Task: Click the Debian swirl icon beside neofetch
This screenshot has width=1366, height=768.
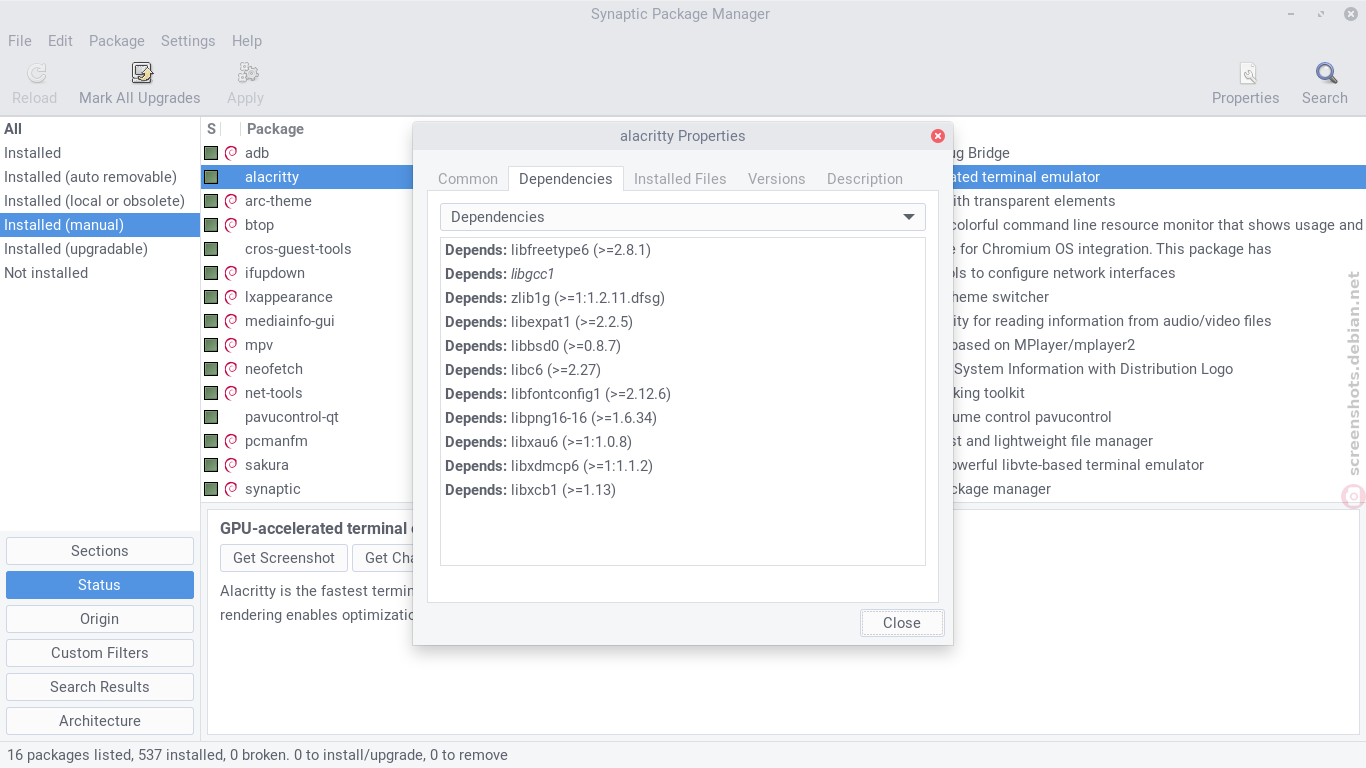Action: (x=231, y=369)
